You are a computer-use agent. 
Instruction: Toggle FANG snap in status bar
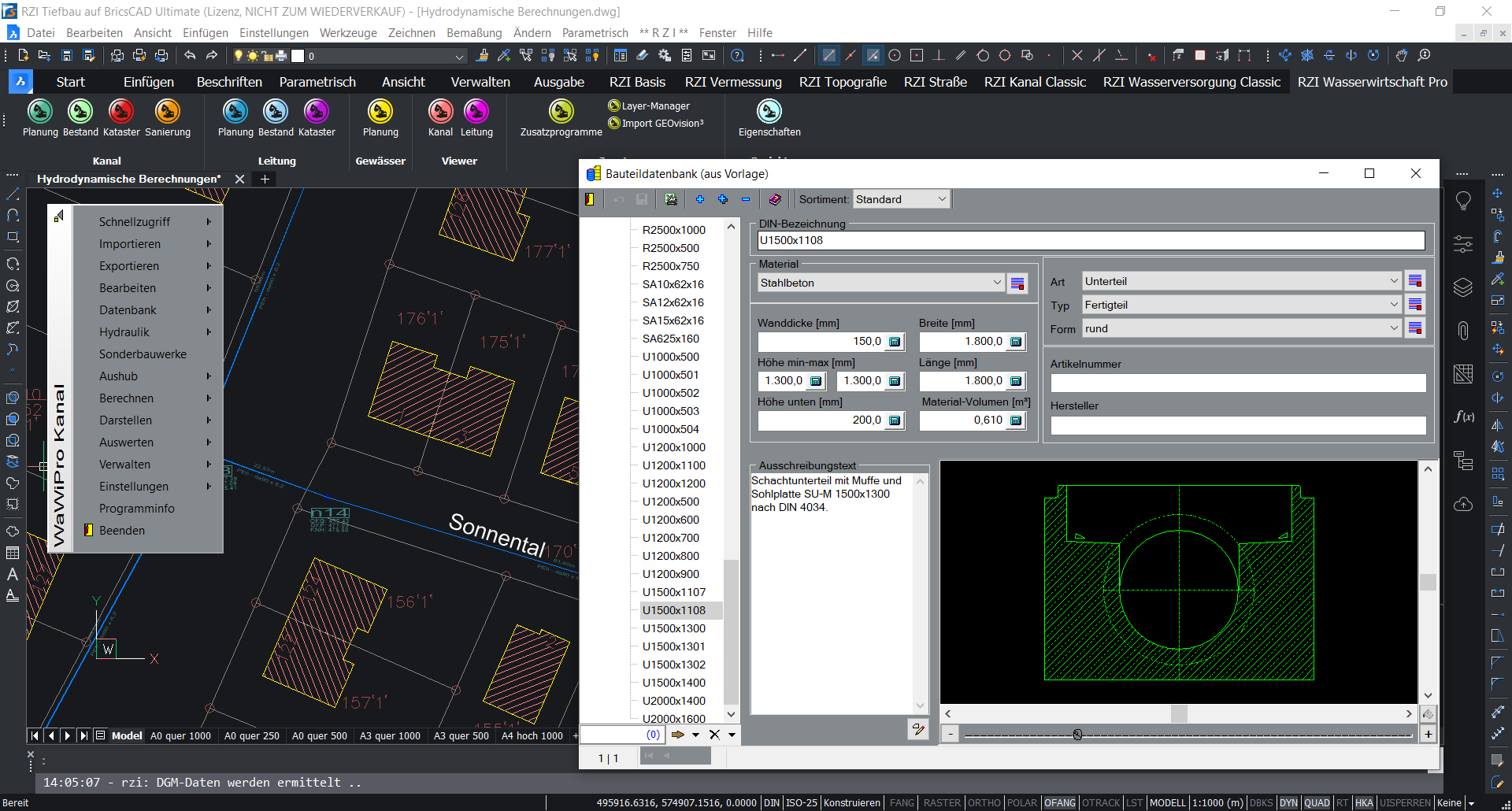pyautogui.click(x=902, y=803)
